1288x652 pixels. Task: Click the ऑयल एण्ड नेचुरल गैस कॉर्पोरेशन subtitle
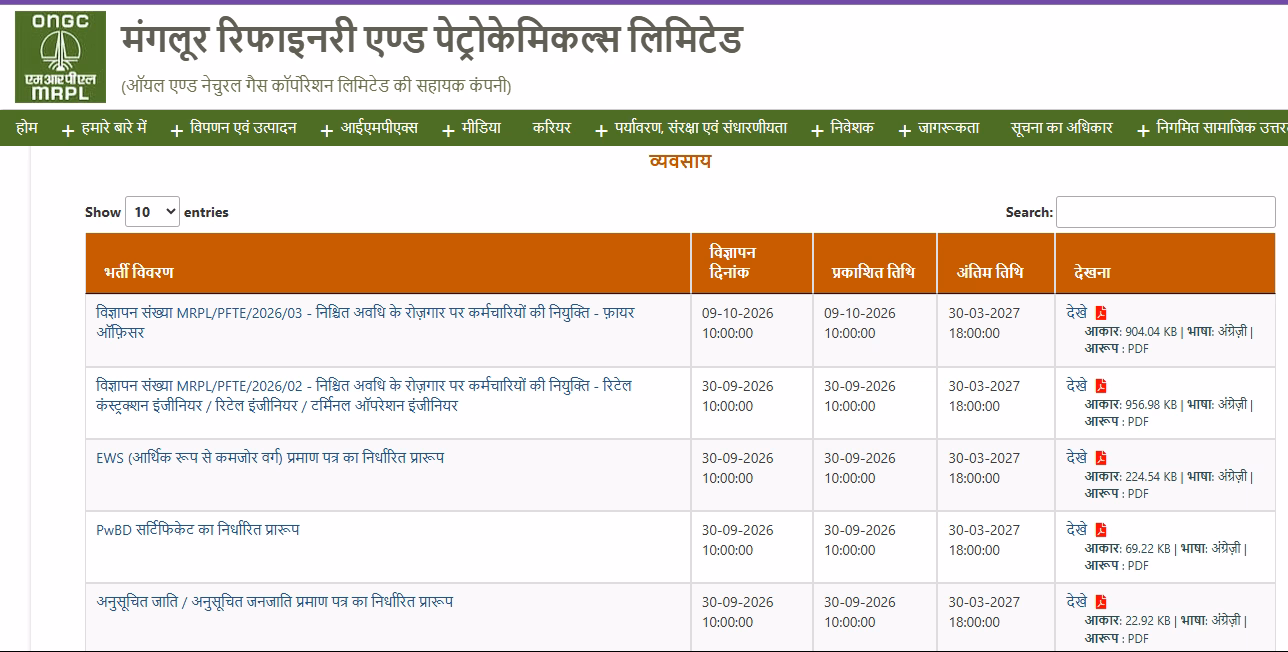(316, 86)
